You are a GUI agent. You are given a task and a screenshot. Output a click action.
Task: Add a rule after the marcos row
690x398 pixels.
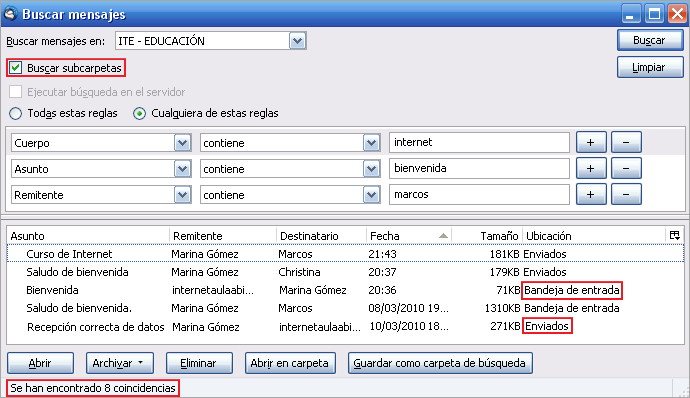[591, 194]
